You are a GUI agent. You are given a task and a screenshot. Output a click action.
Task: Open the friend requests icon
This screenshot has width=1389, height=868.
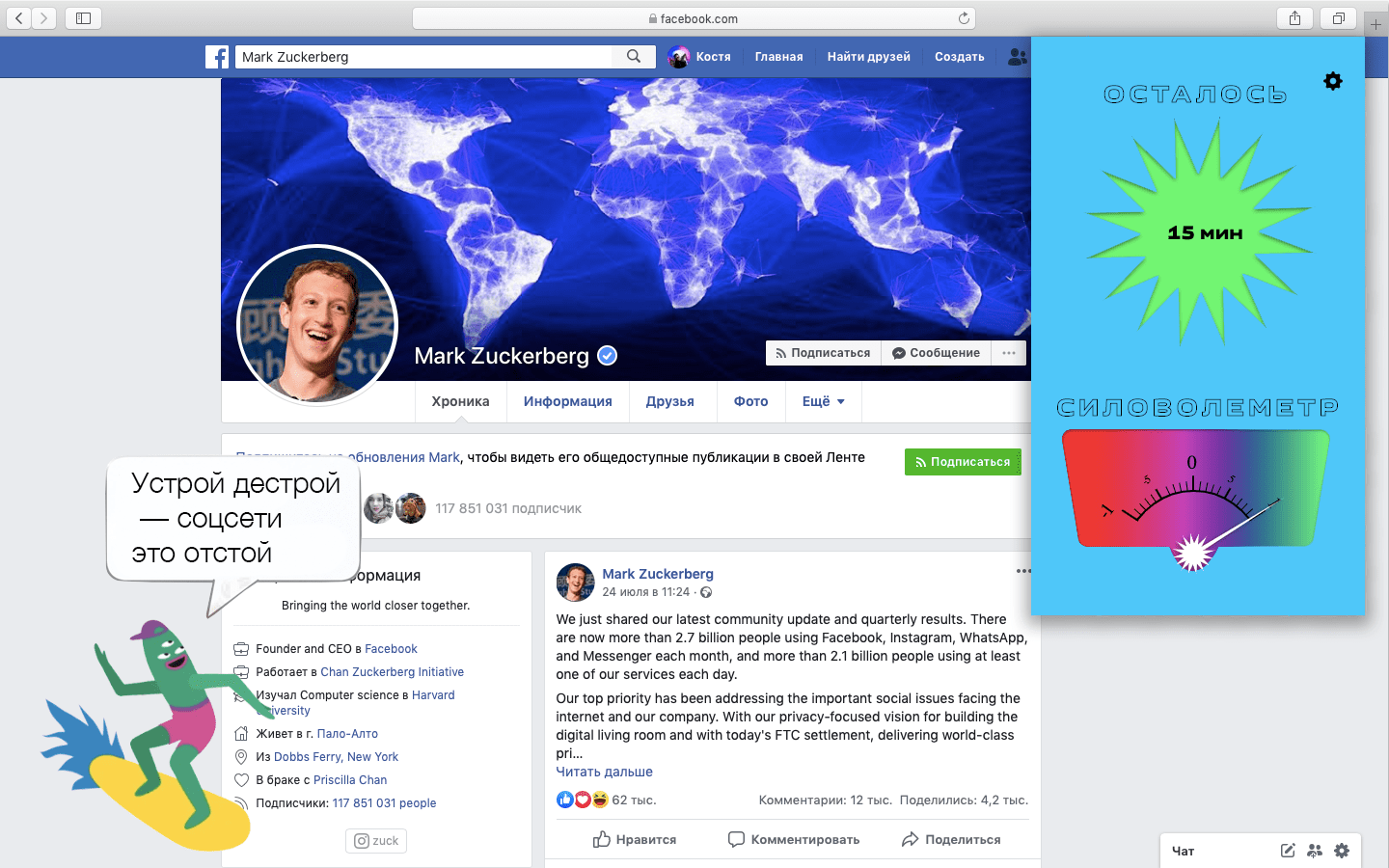1017,57
